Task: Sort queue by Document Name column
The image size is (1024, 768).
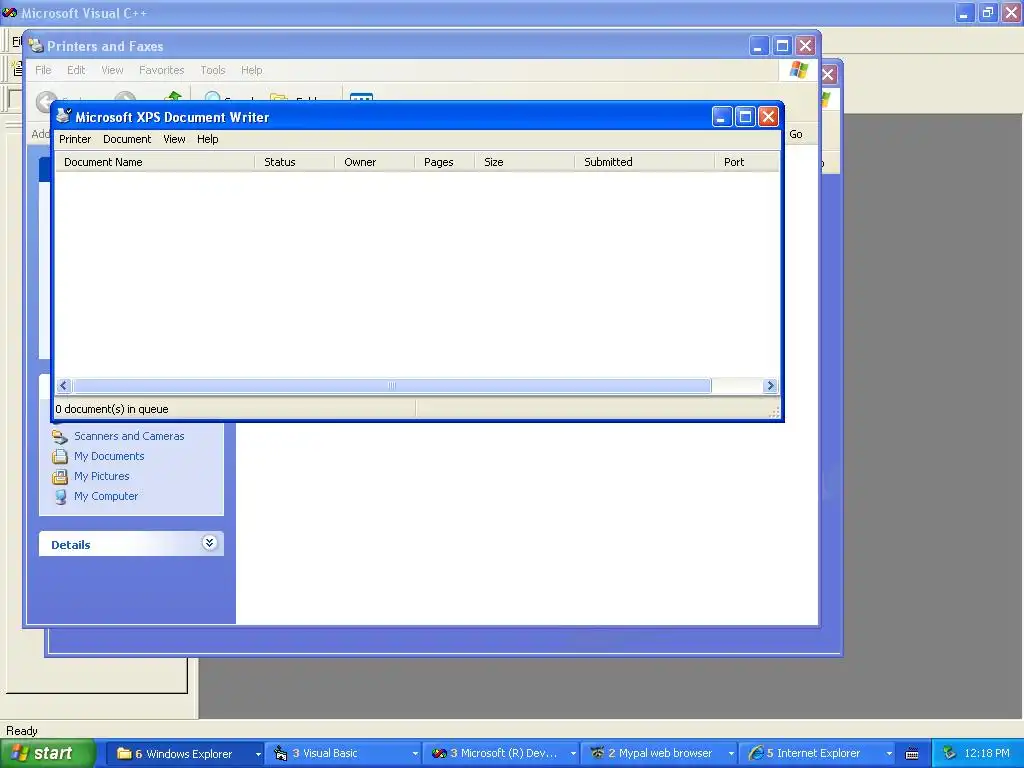Action: 155,162
